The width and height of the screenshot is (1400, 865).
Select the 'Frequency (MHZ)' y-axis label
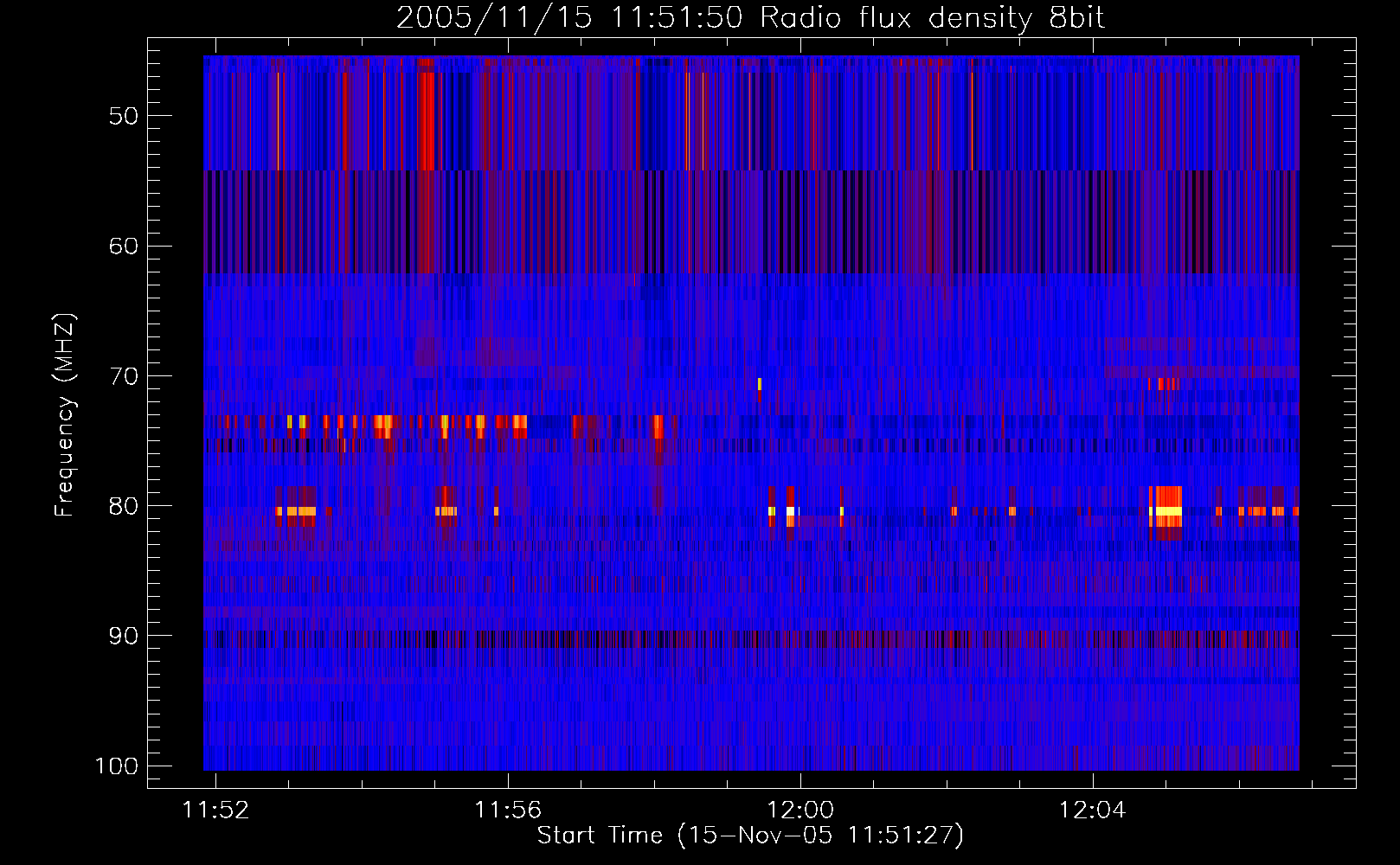click(65, 415)
